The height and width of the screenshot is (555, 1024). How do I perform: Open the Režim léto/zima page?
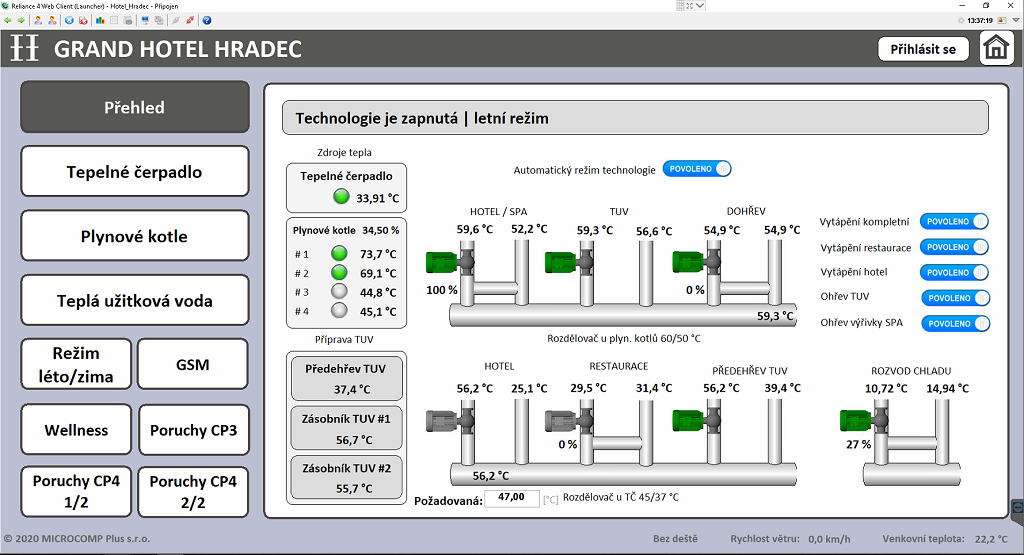[x=76, y=365]
